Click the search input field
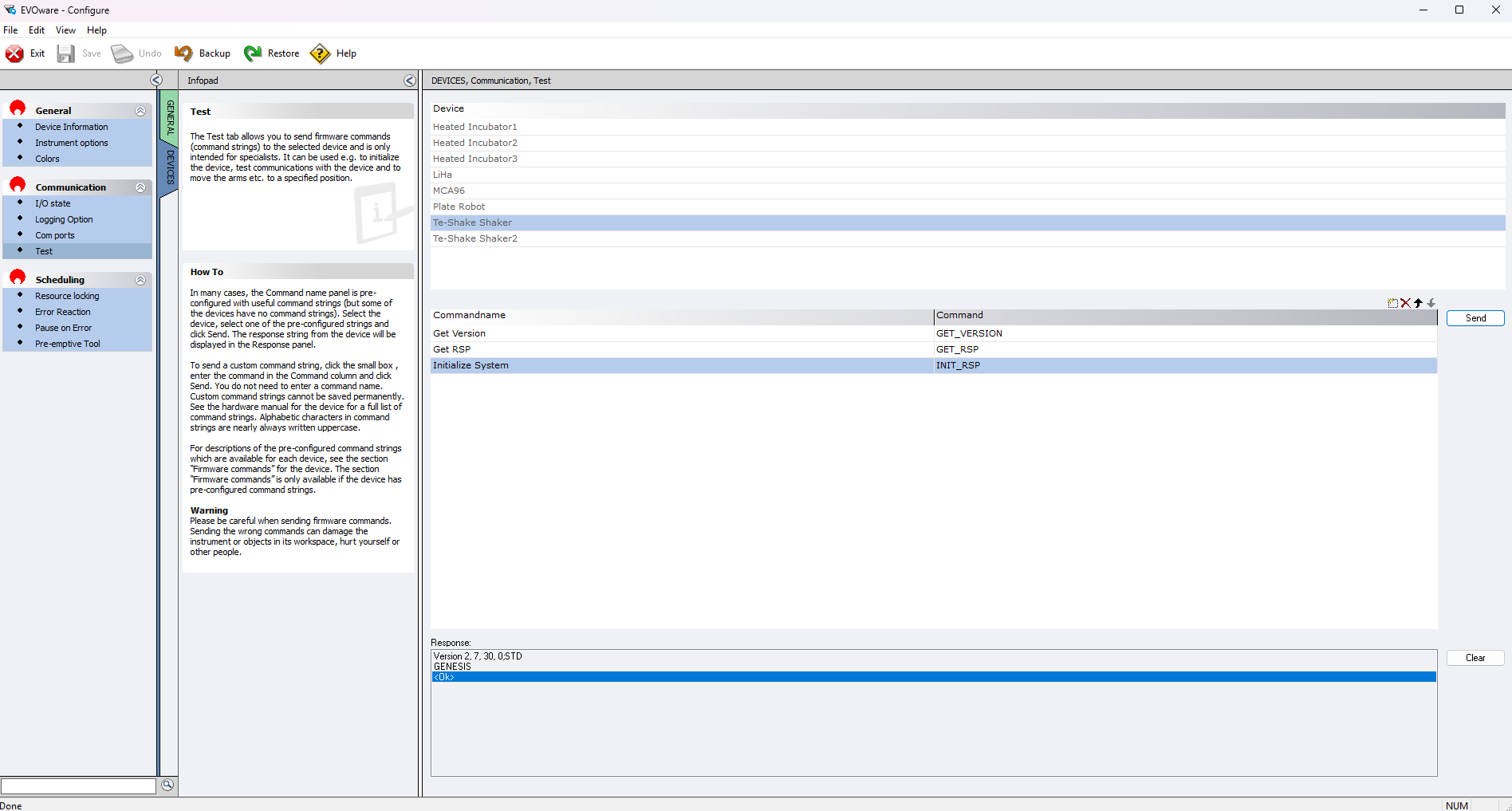 click(78, 786)
